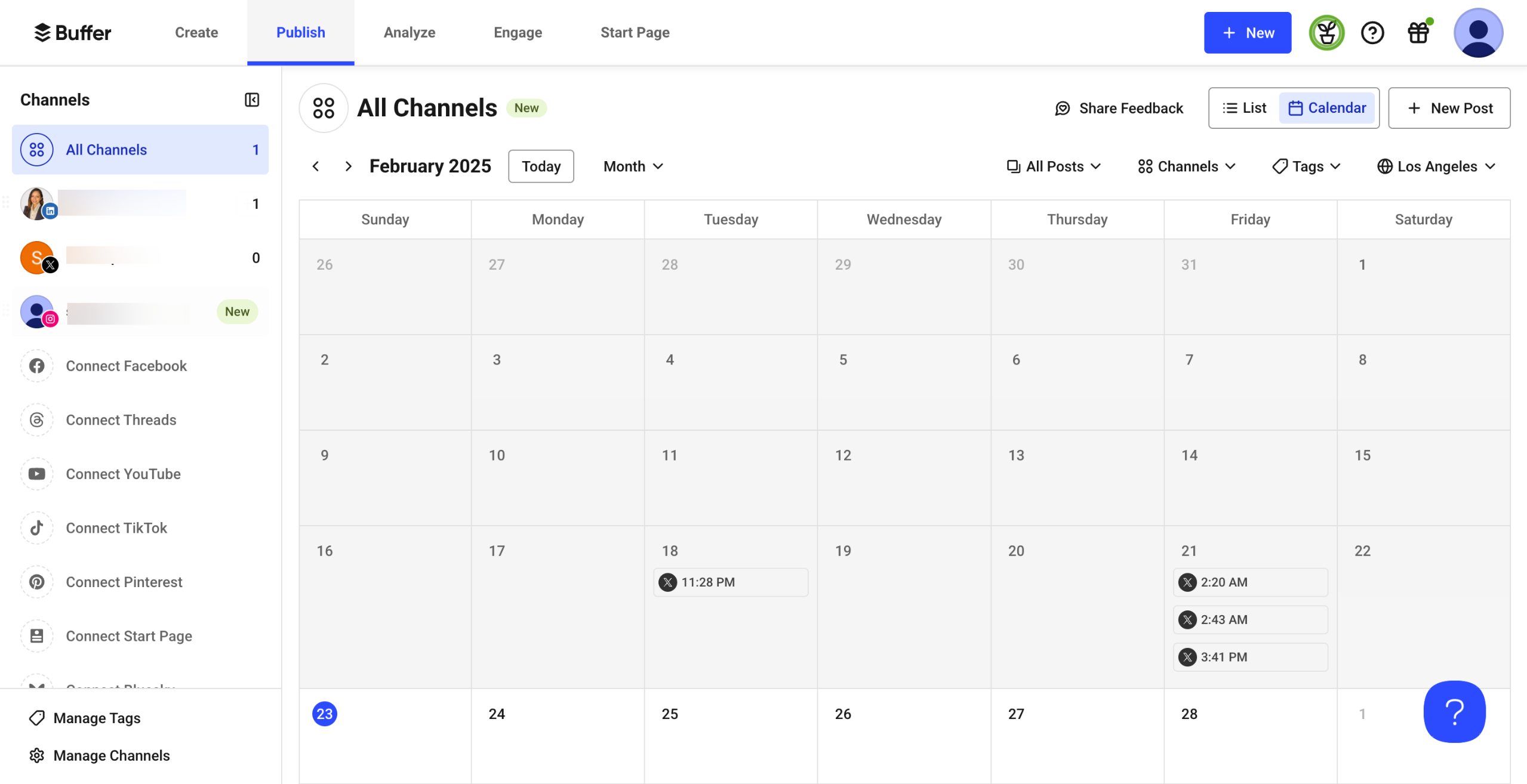Click the Today button
1527x784 pixels.
pos(541,166)
